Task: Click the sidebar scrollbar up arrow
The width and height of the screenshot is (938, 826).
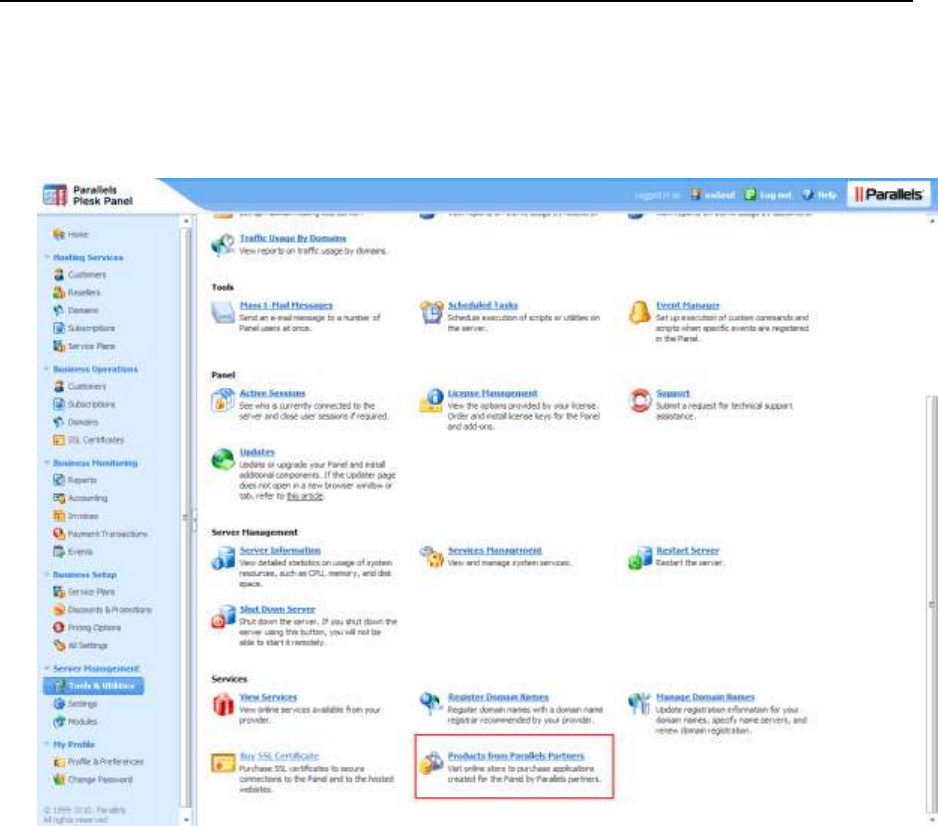Action: (186, 221)
